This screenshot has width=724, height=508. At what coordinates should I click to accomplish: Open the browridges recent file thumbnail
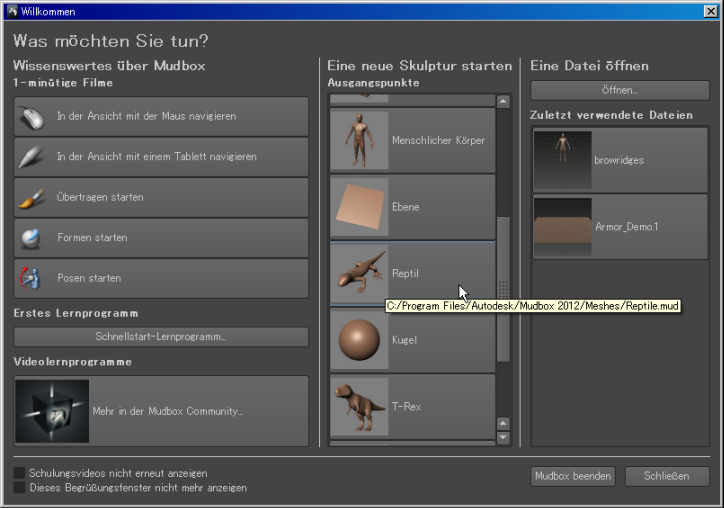(x=563, y=160)
